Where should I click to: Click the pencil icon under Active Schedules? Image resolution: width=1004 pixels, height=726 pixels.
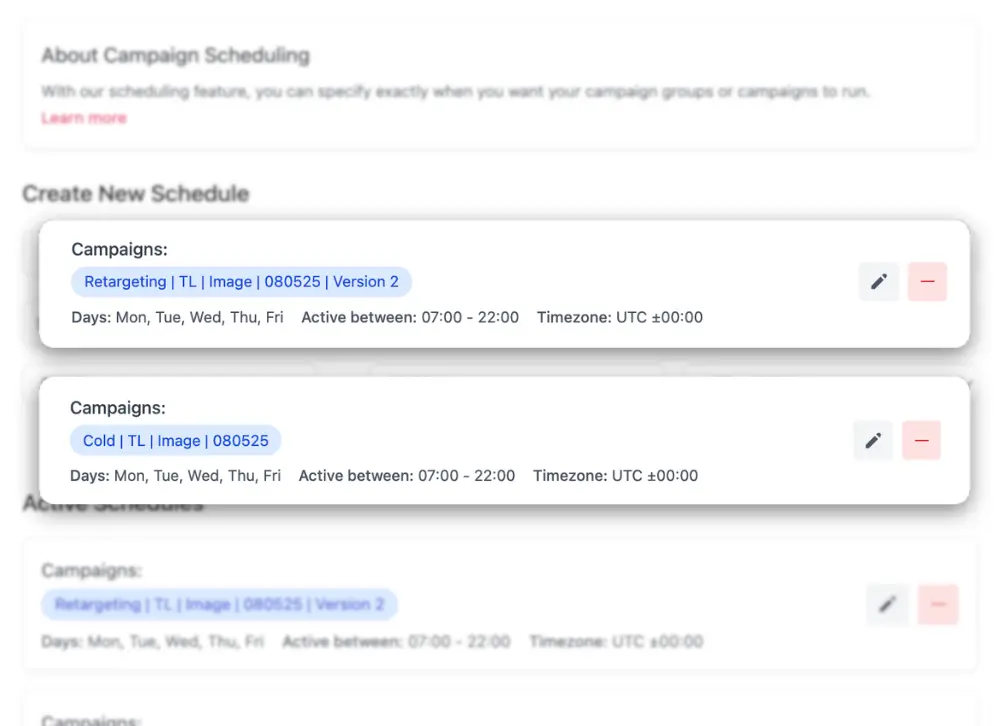[x=887, y=605]
